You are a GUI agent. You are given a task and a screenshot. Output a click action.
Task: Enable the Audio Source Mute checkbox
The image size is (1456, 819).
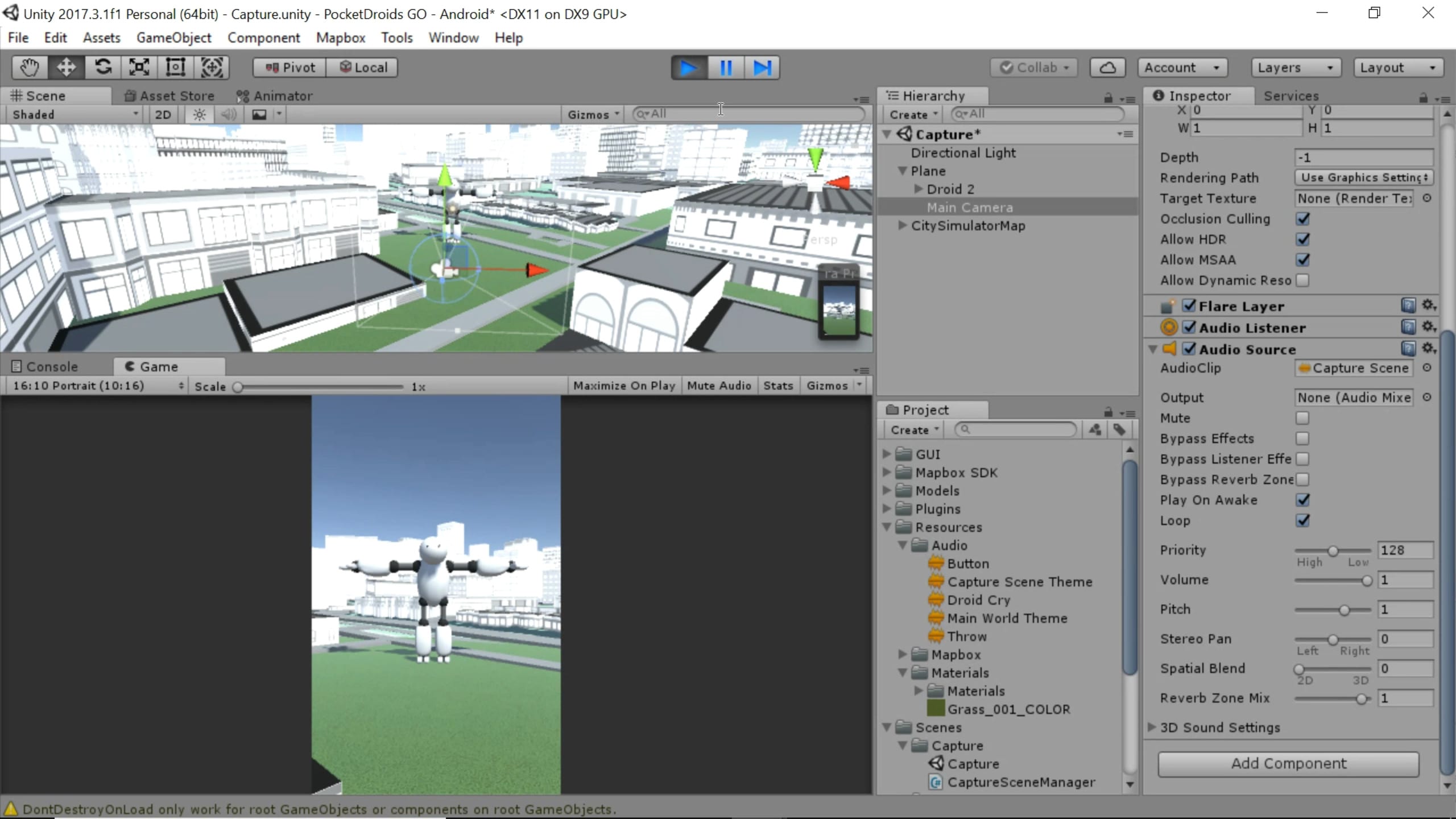point(1302,418)
